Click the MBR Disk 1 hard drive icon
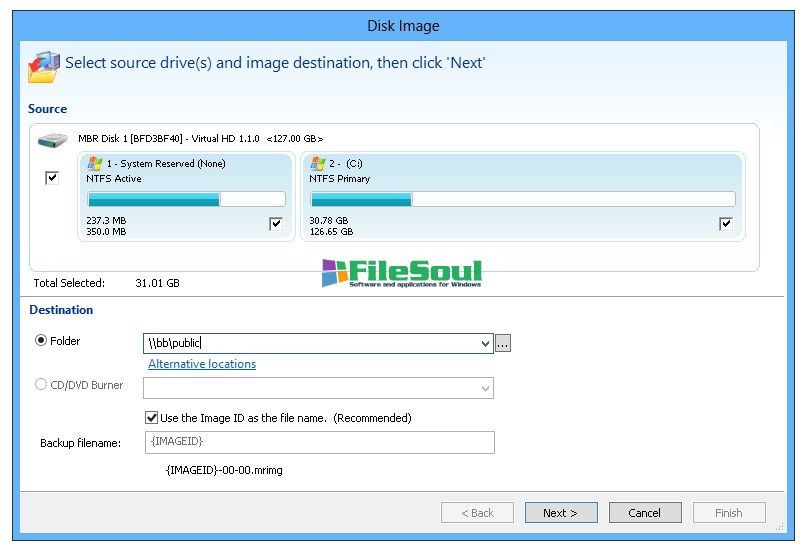 click(x=52, y=140)
